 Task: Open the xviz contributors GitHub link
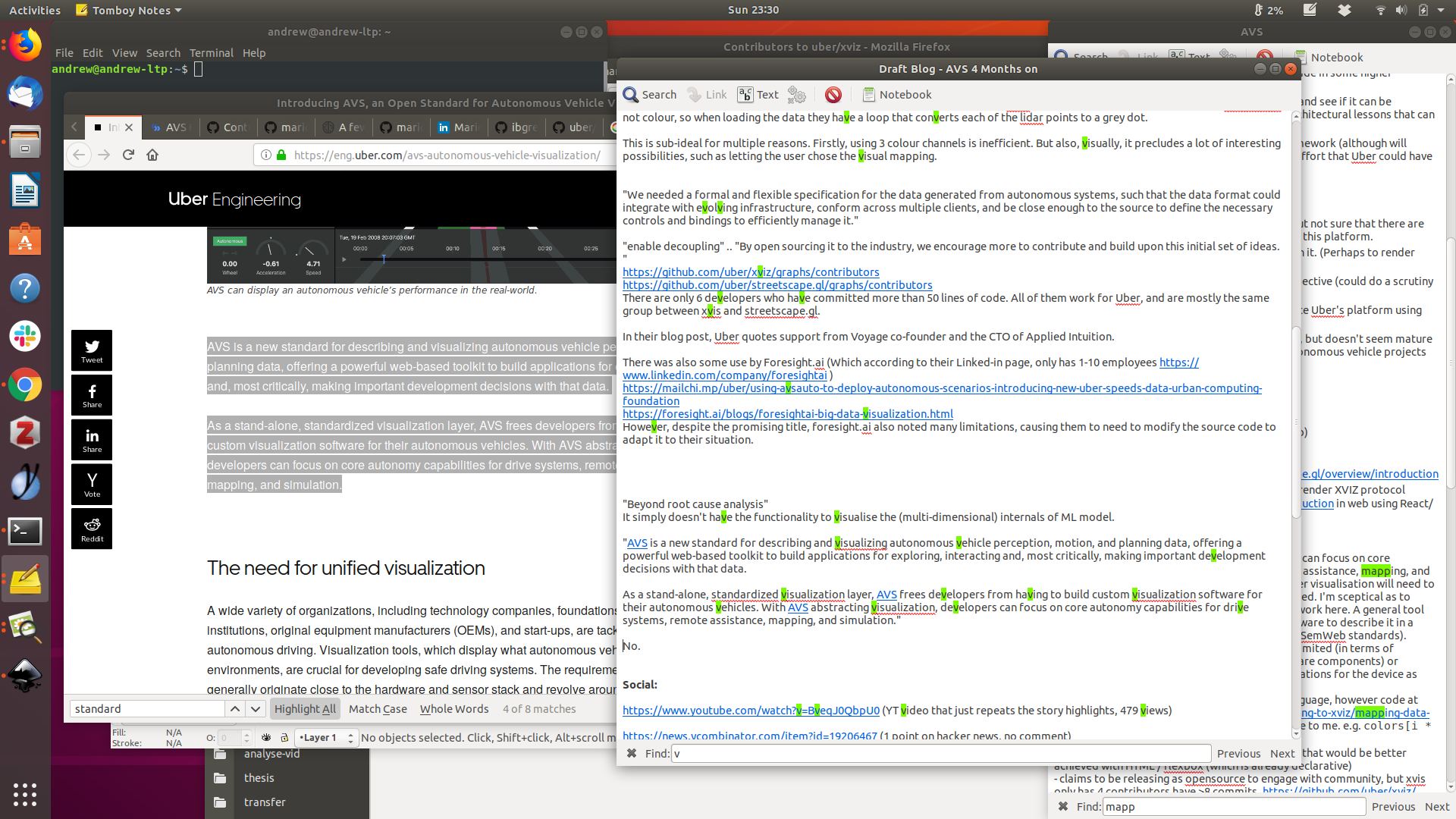[x=750, y=272]
